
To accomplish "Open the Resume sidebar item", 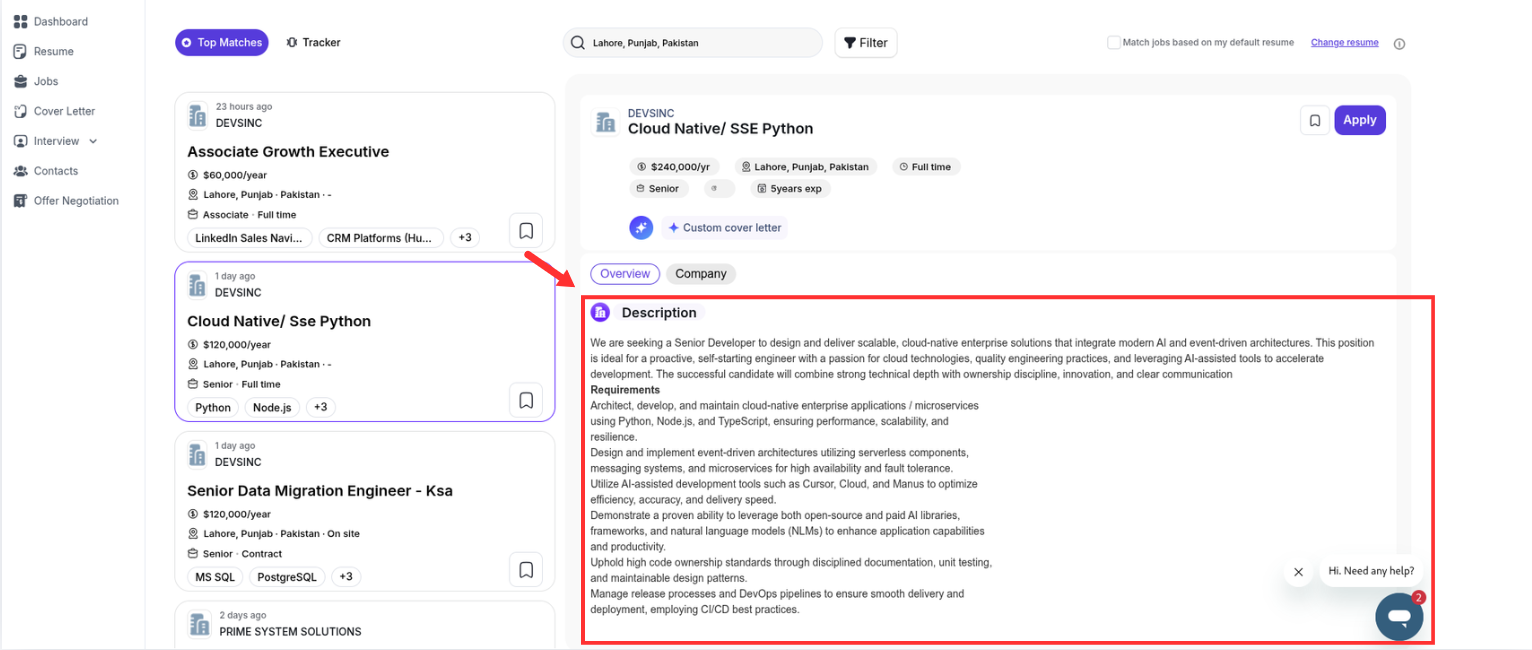I will (44, 51).
